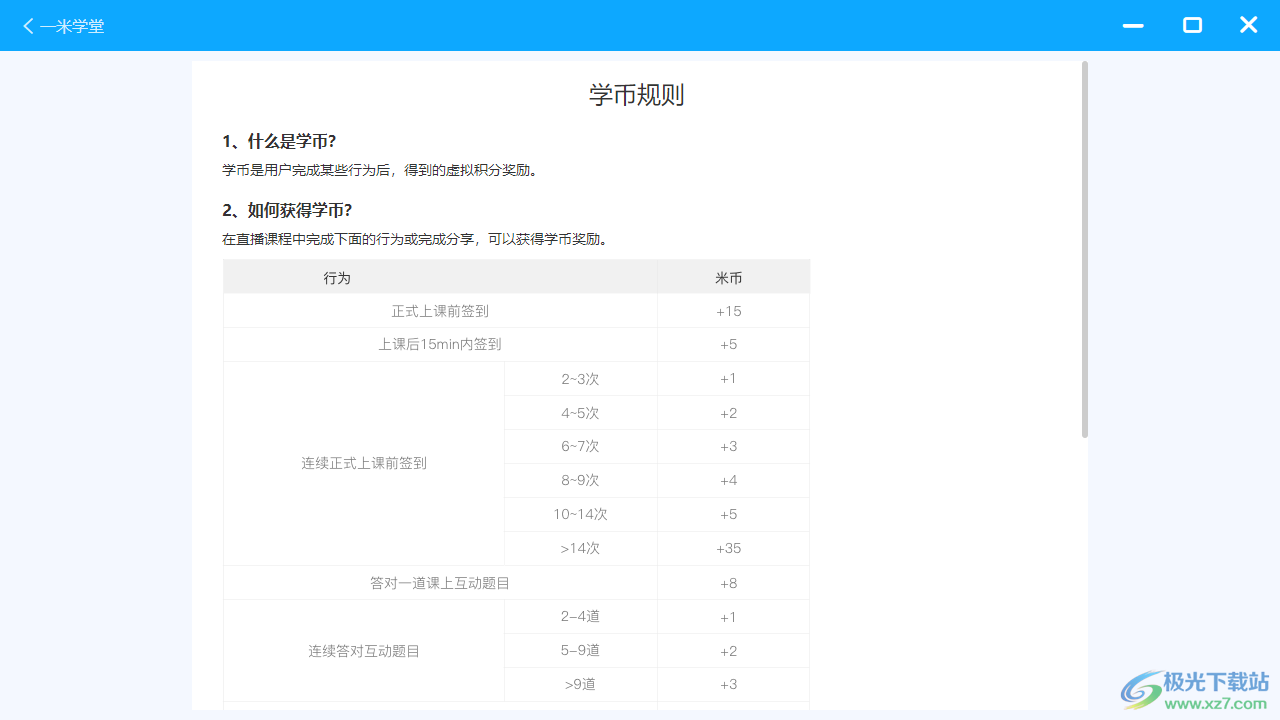The width and height of the screenshot is (1280, 720).
Task: Click the 5—9道 cell
Action: (x=581, y=650)
